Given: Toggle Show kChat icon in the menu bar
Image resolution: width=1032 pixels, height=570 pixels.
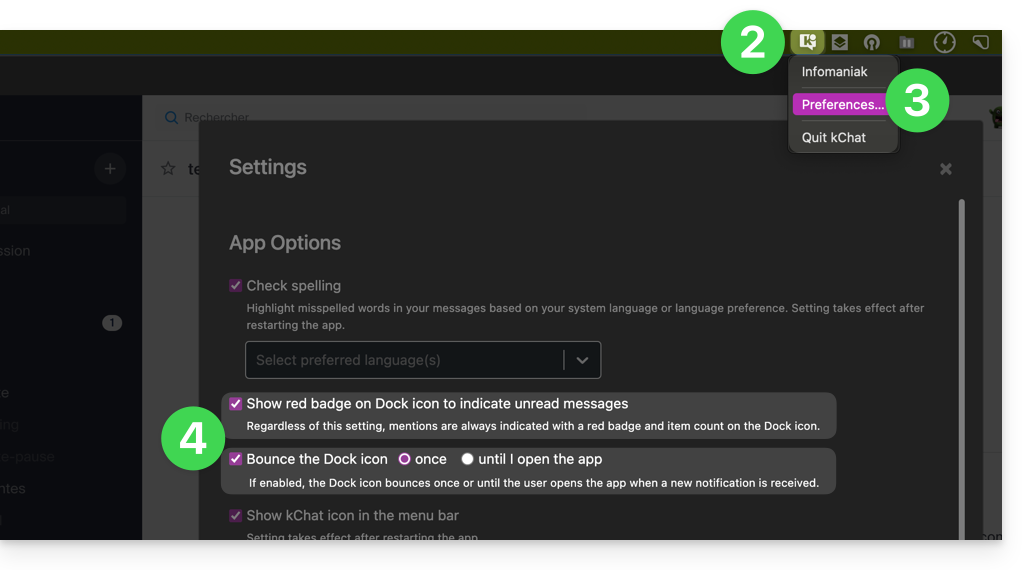Looking at the screenshot, I should click(236, 516).
